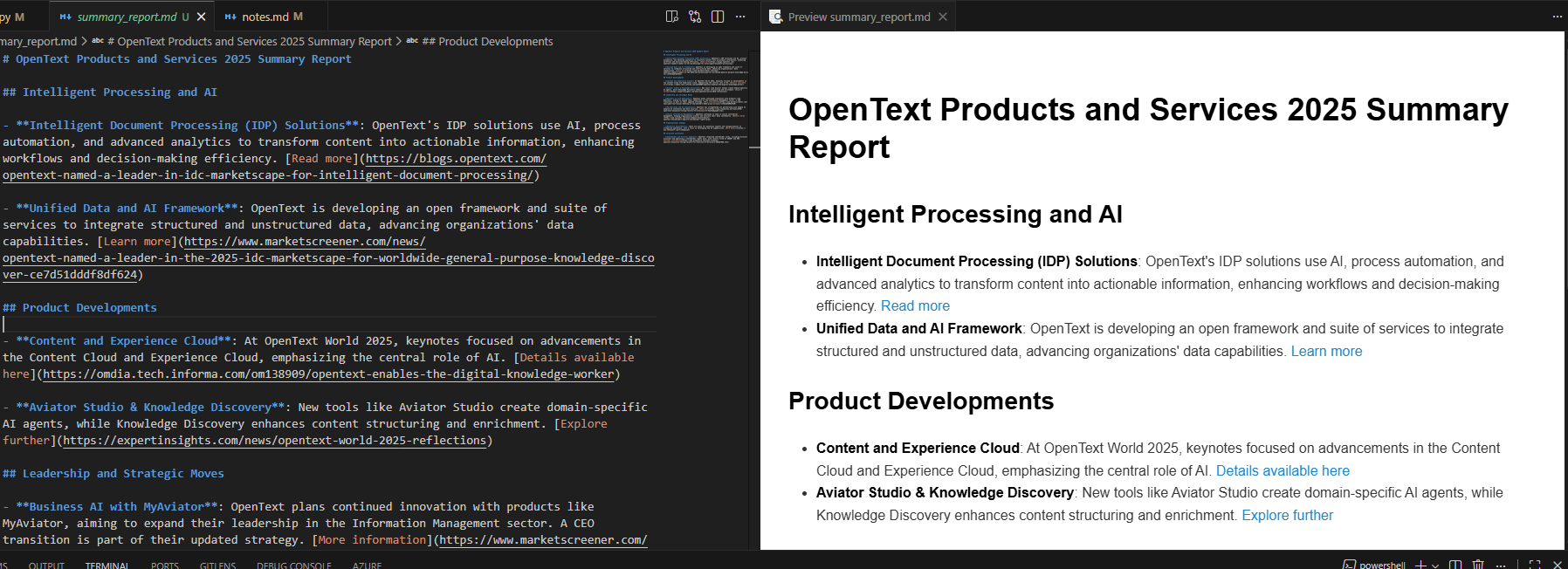1568x569 pixels.
Task: Split the editor right
Action: 718,17
